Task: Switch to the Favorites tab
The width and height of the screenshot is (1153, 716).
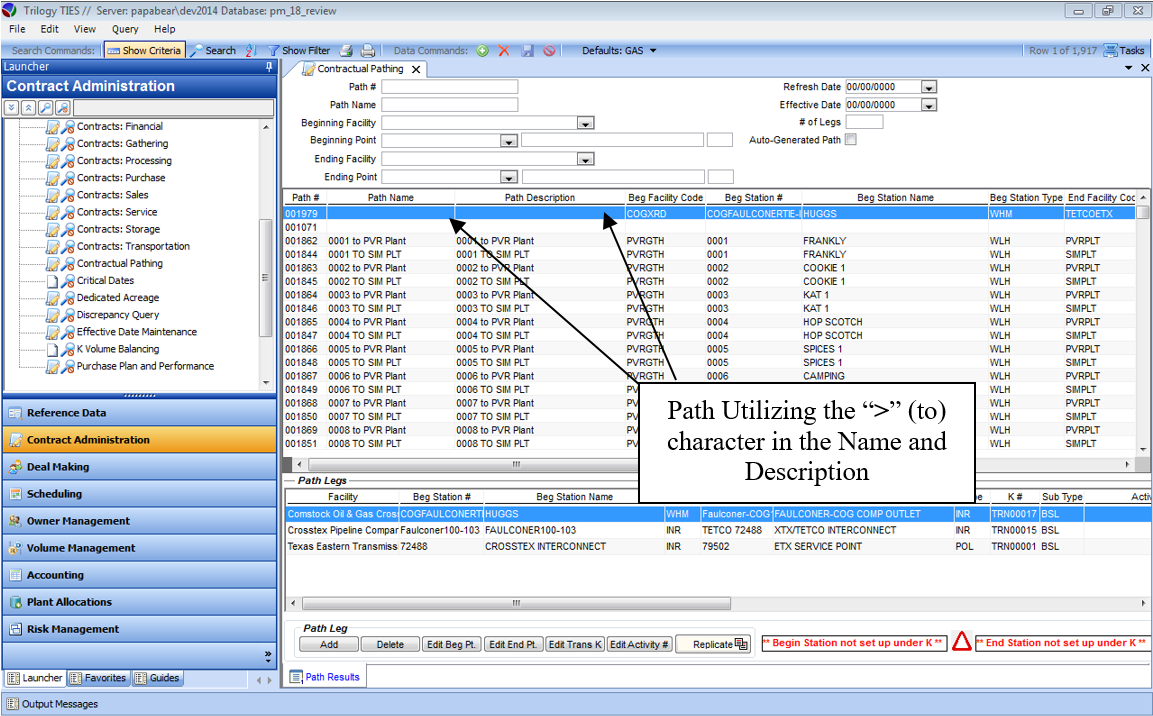Action: 98,678
